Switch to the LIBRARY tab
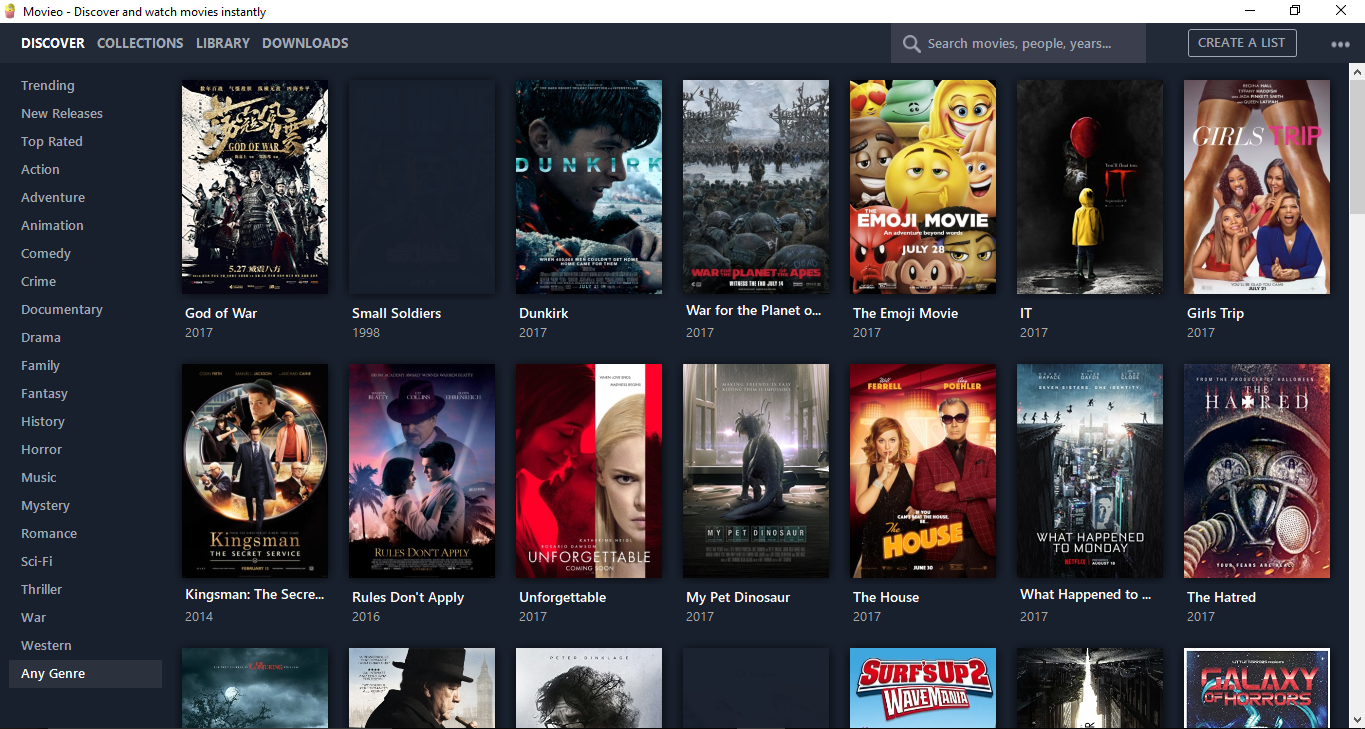 pos(222,43)
